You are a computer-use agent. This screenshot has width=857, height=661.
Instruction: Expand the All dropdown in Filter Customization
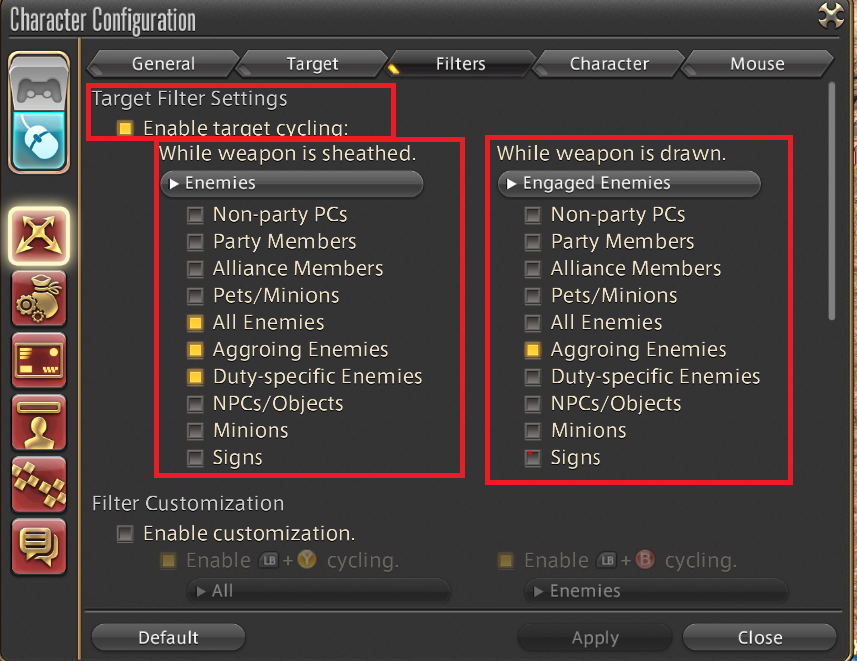tap(318, 592)
